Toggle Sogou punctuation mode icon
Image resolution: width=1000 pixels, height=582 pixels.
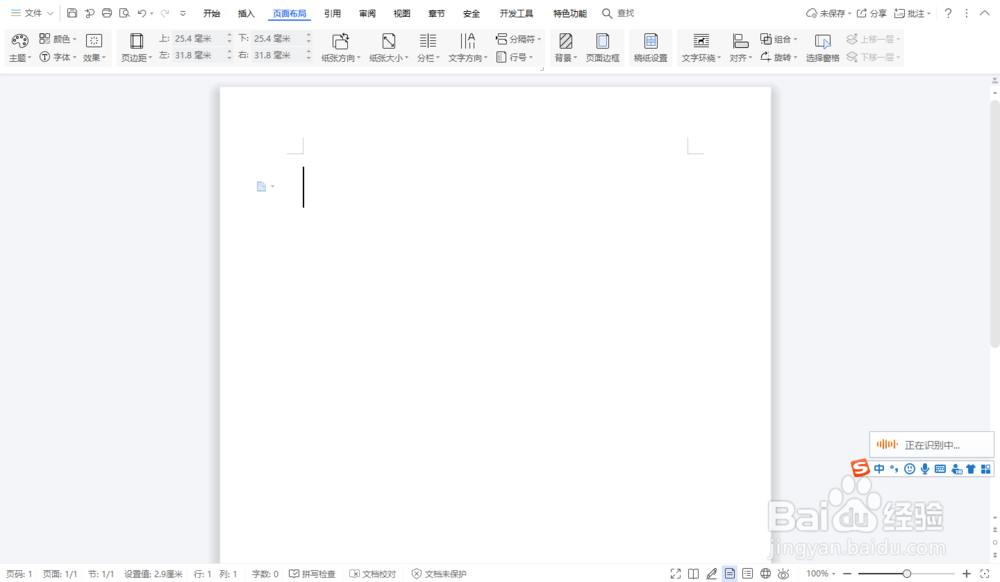894,469
